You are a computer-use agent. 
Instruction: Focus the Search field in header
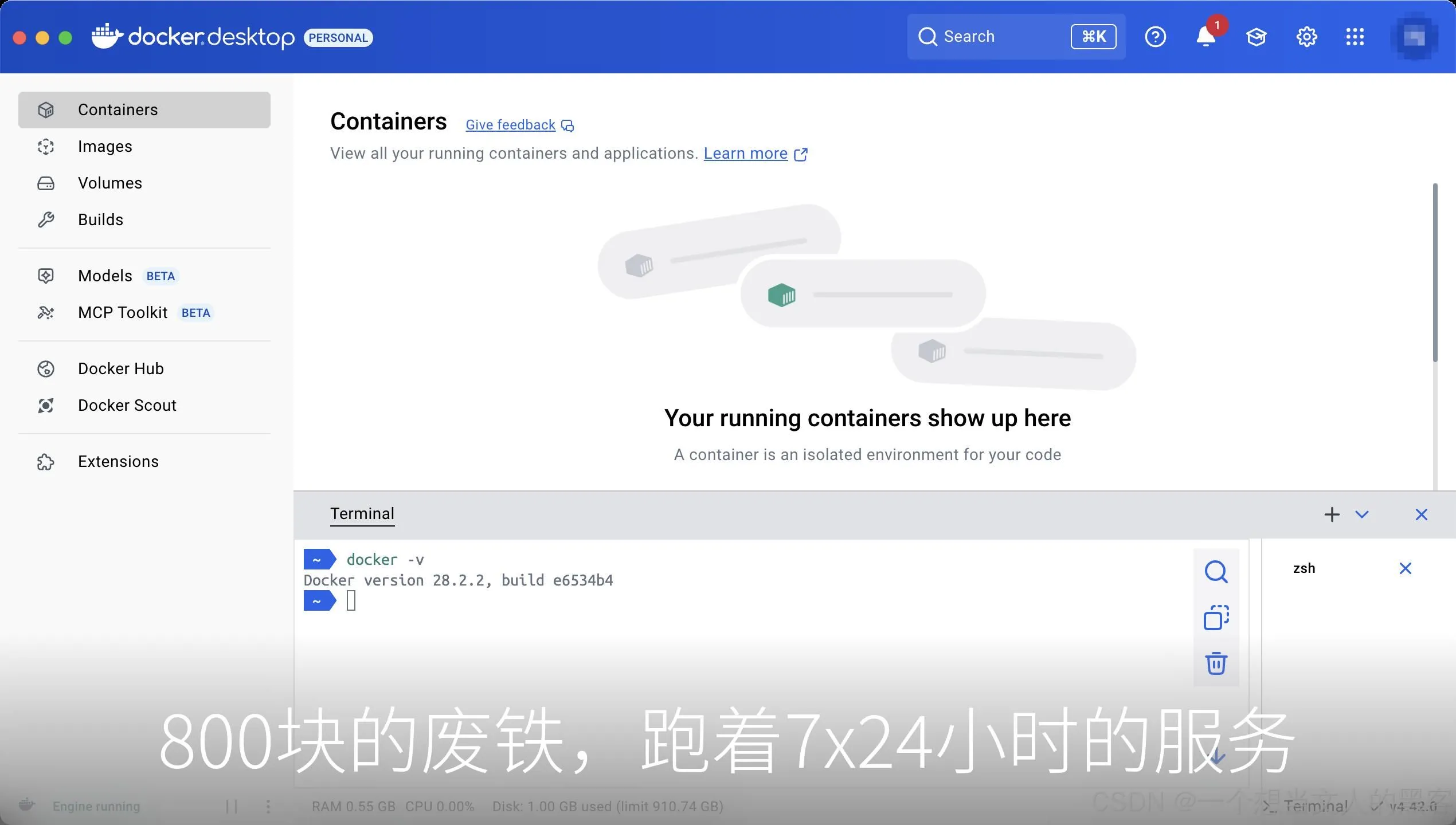tap(1016, 37)
